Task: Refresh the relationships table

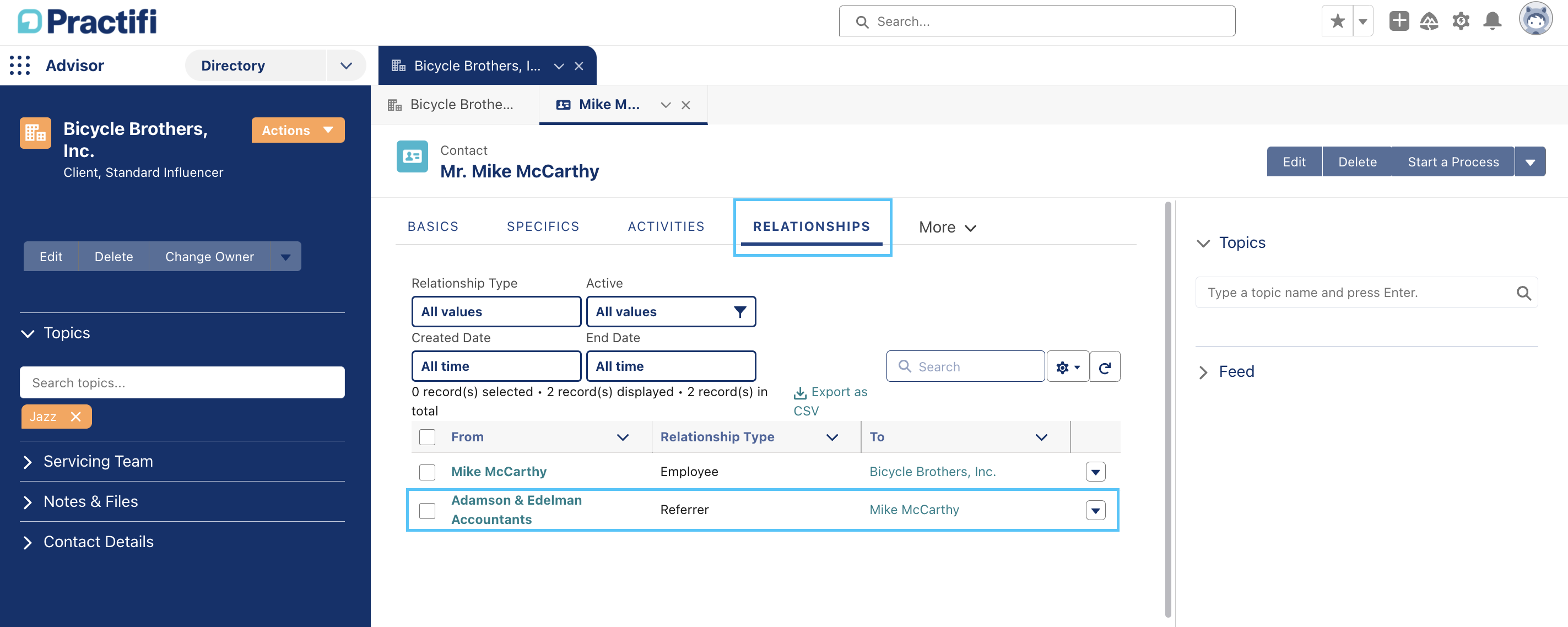Action: pyautogui.click(x=1105, y=366)
